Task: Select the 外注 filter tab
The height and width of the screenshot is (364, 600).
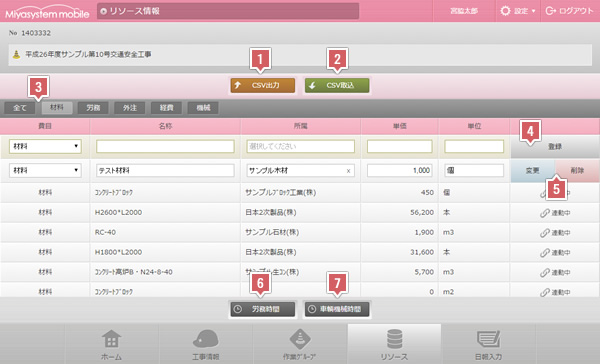Action: coord(130,108)
